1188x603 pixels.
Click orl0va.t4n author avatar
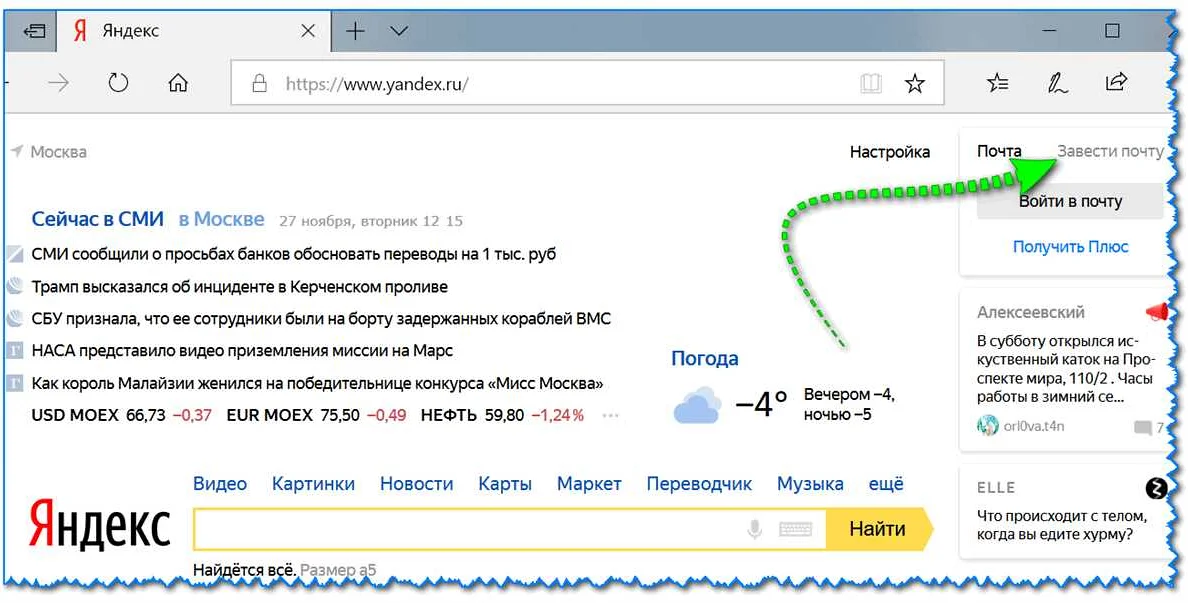pyautogui.click(x=988, y=426)
